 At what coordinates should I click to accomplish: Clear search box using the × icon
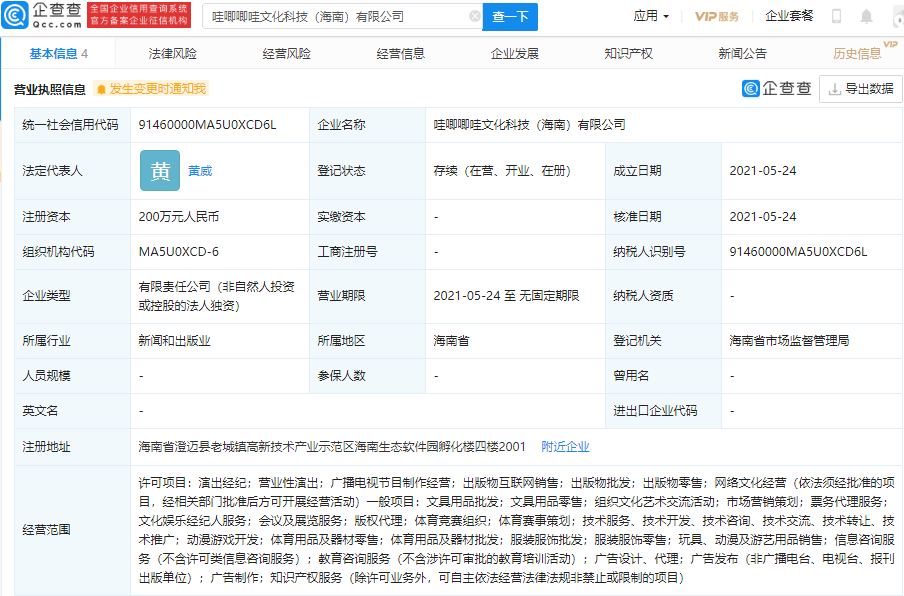point(475,16)
